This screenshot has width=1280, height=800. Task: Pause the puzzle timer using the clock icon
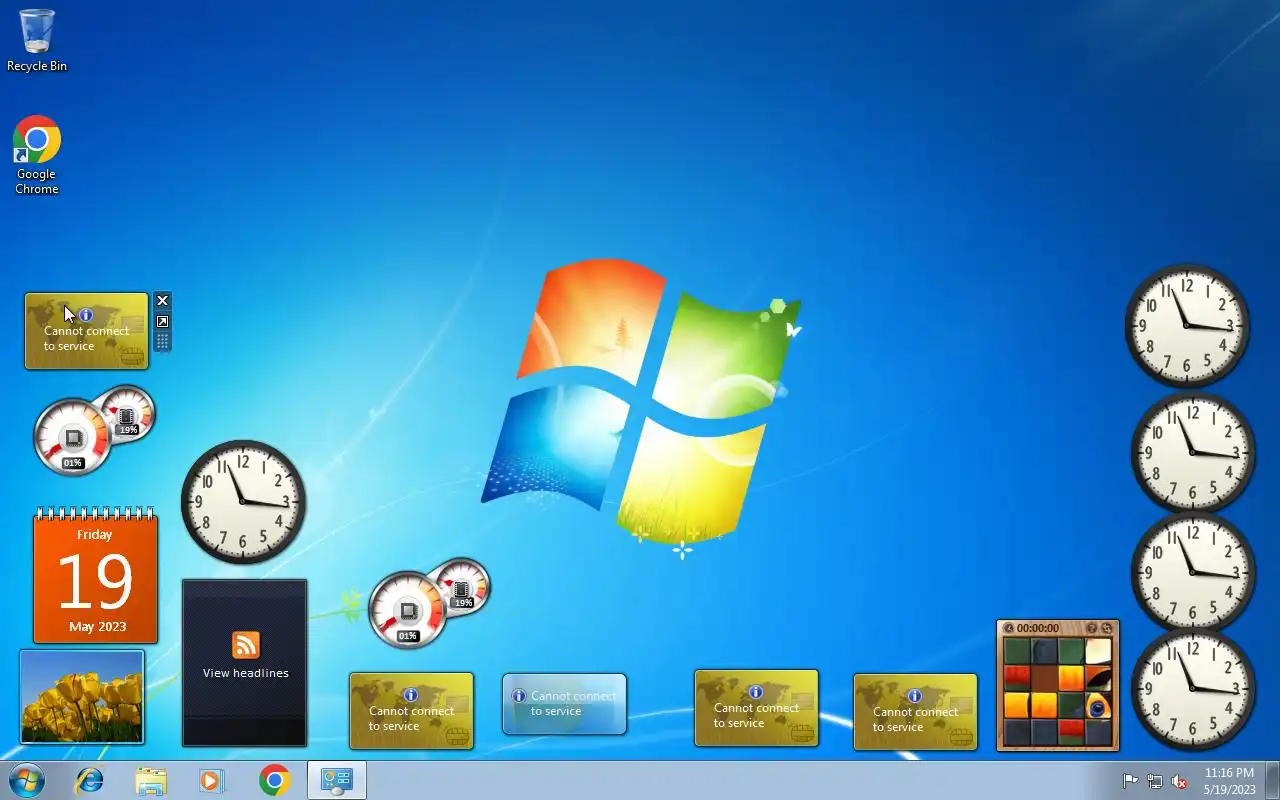(x=1008, y=628)
